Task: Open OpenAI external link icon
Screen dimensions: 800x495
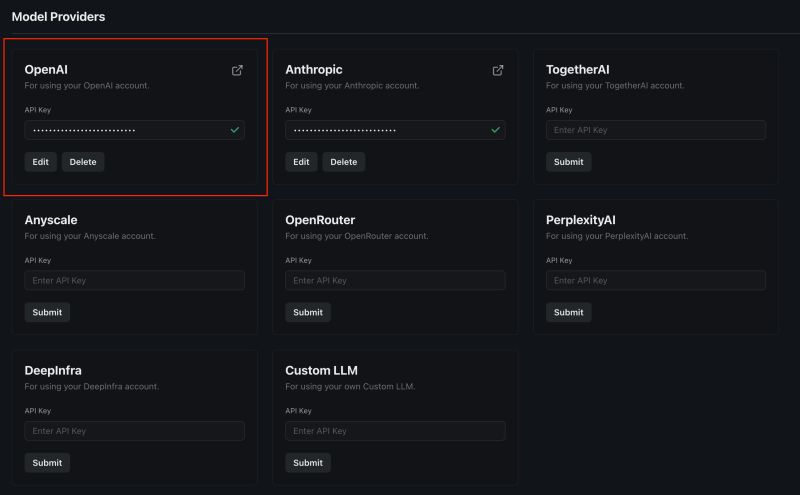Action: (237, 70)
